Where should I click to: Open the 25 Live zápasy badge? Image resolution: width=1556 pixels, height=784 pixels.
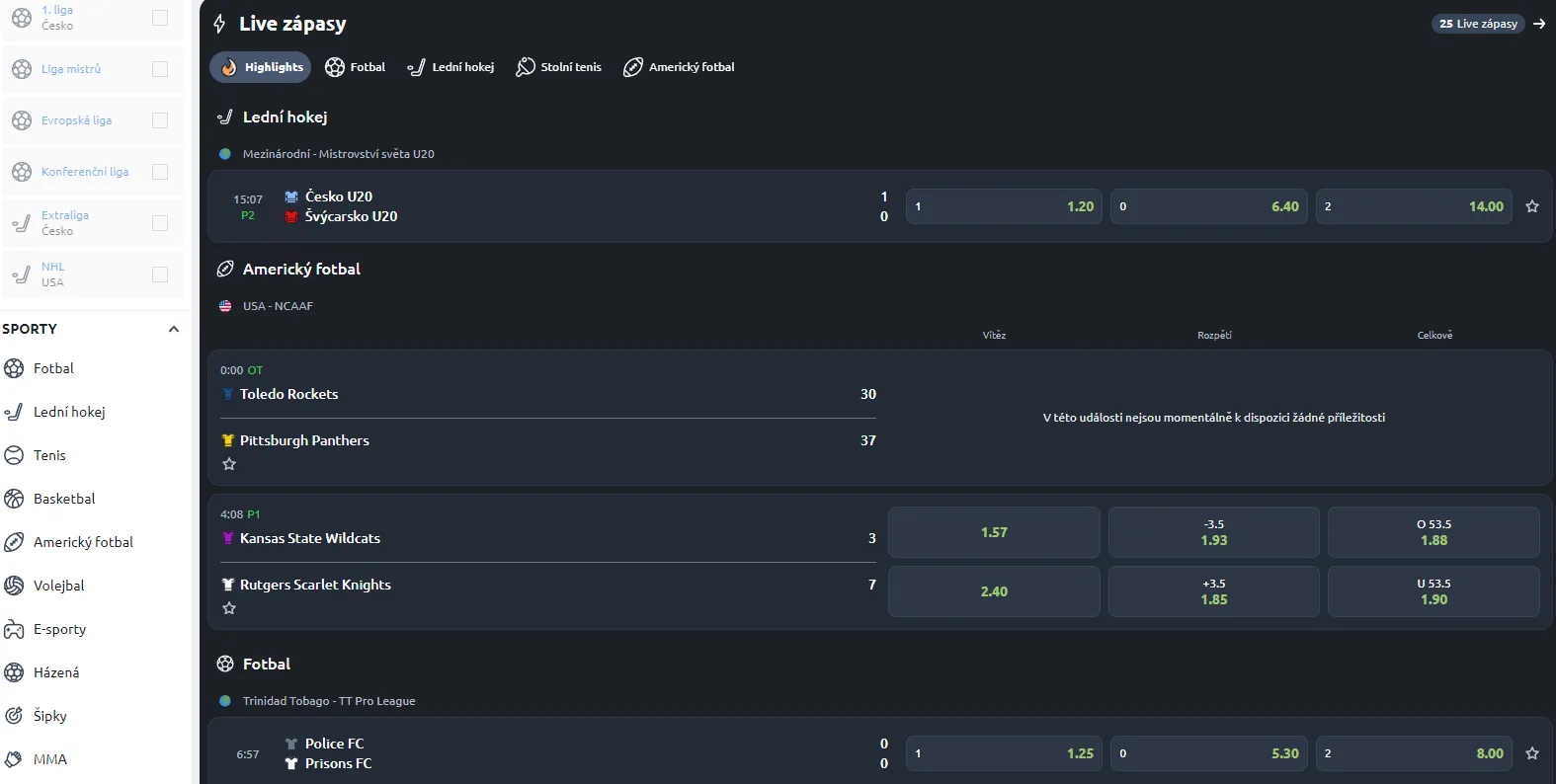pyautogui.click(x=1478, y=24)
